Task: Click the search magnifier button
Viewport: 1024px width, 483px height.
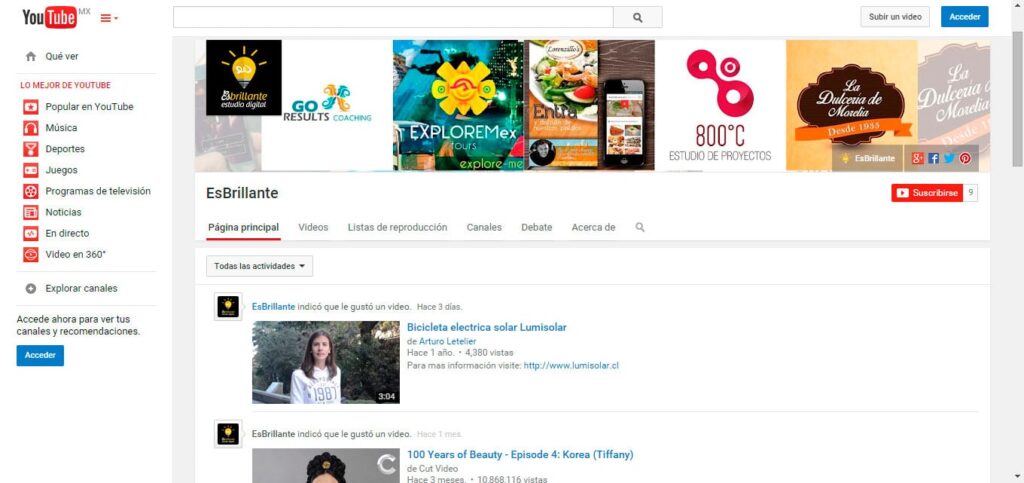Action: pyautogui.click(x=637, y=18)
